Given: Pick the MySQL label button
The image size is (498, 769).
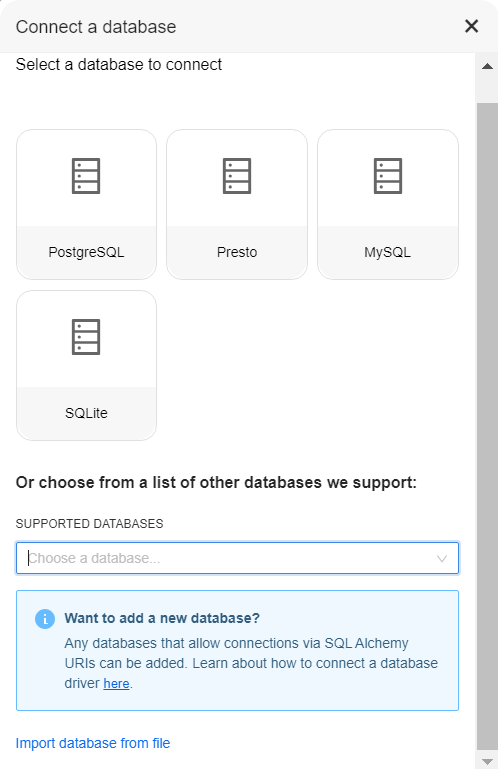Looking at the screenshot, I should tap(388, 252).
